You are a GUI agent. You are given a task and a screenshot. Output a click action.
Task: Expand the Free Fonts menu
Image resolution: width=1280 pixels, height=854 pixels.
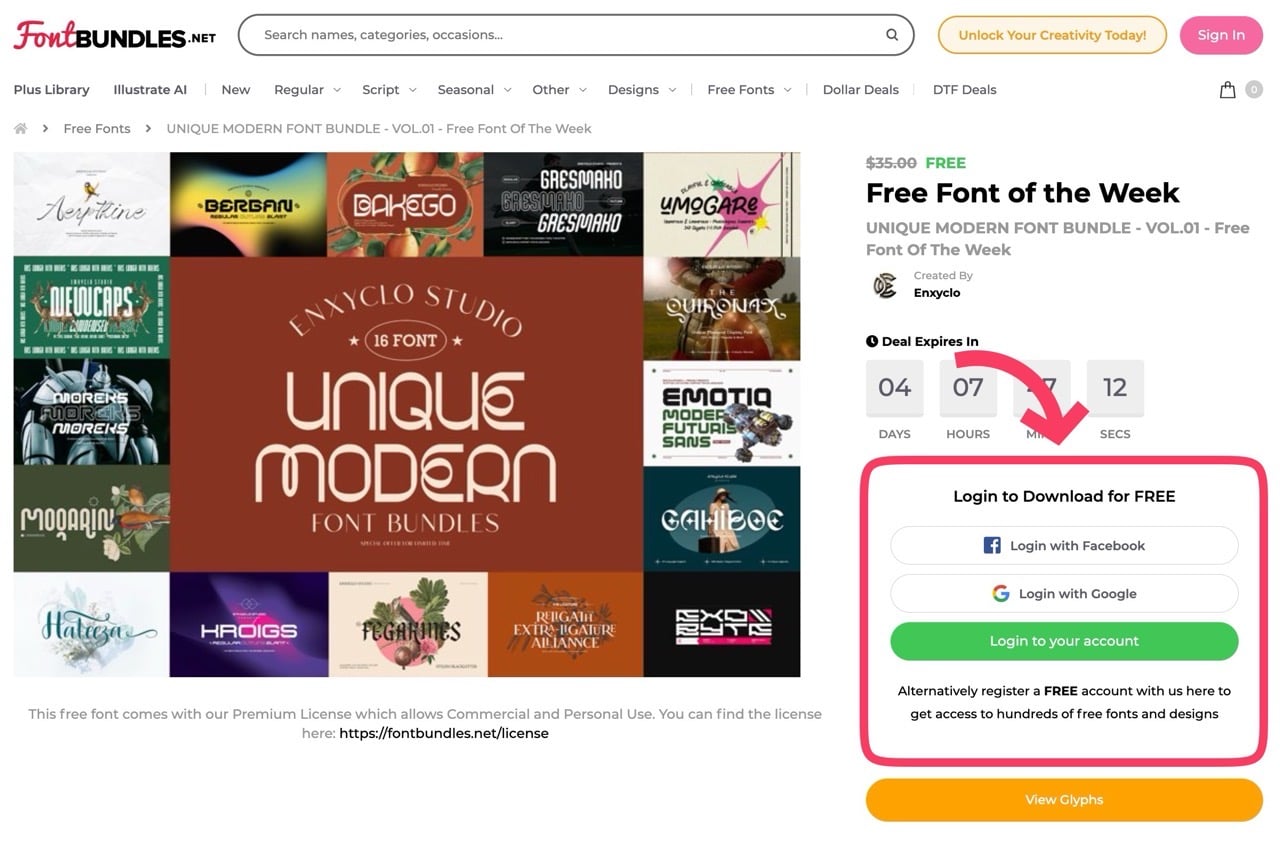(x=749, y=90)
